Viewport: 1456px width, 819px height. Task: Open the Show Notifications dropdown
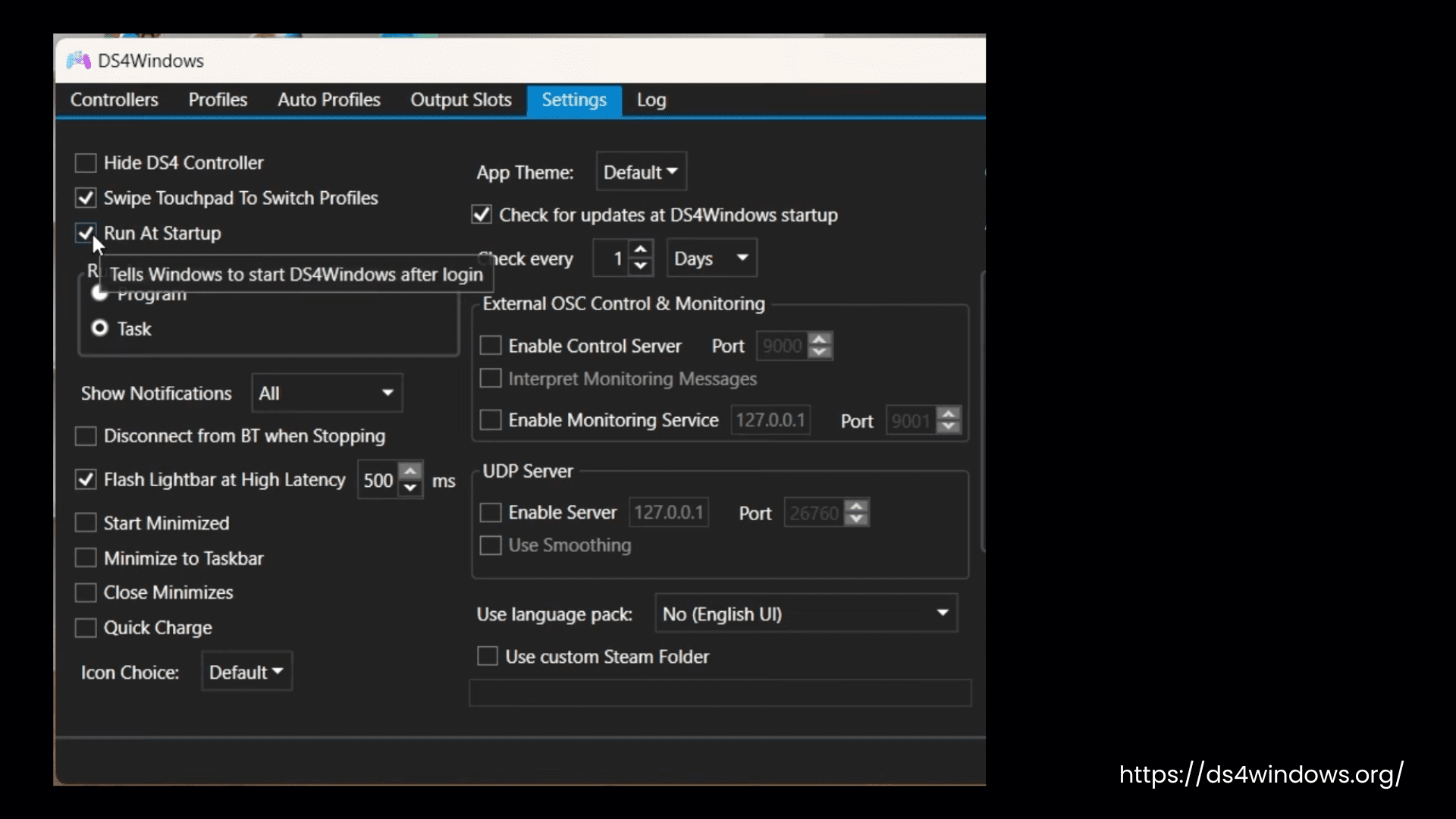pos(327,393)
